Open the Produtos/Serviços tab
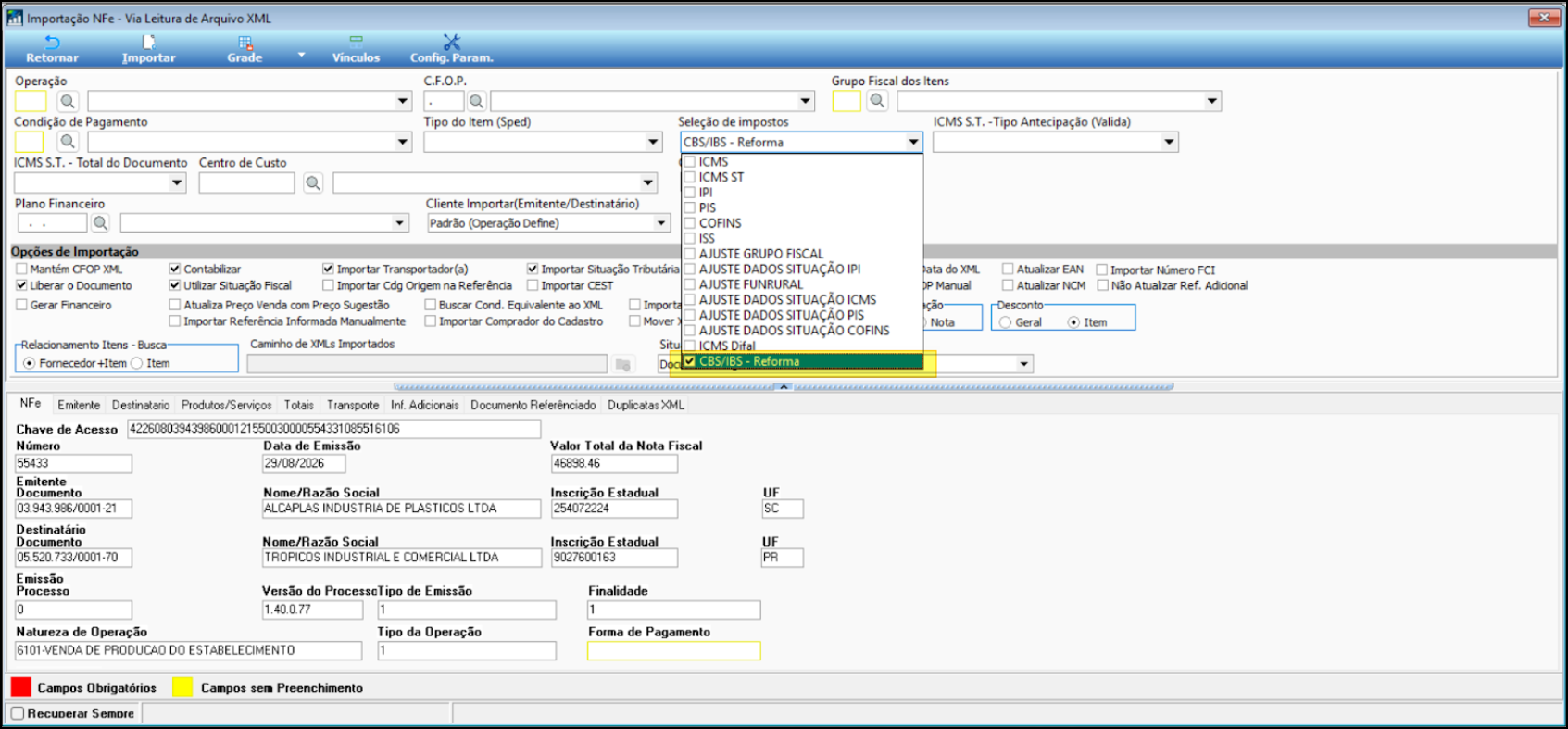 [x=227, y=405]
